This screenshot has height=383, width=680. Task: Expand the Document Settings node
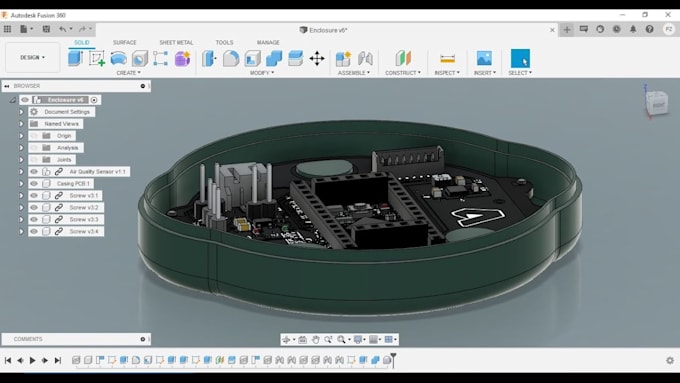point(21,112)
